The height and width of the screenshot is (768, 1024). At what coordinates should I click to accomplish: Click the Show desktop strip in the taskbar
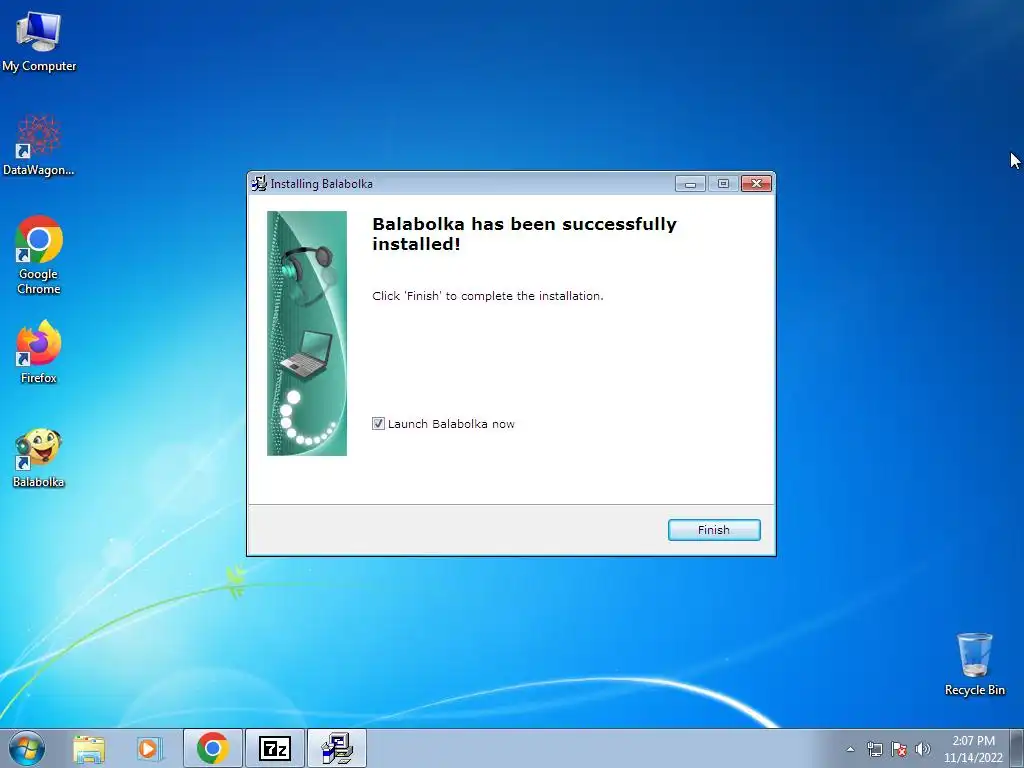[1017, 749]
